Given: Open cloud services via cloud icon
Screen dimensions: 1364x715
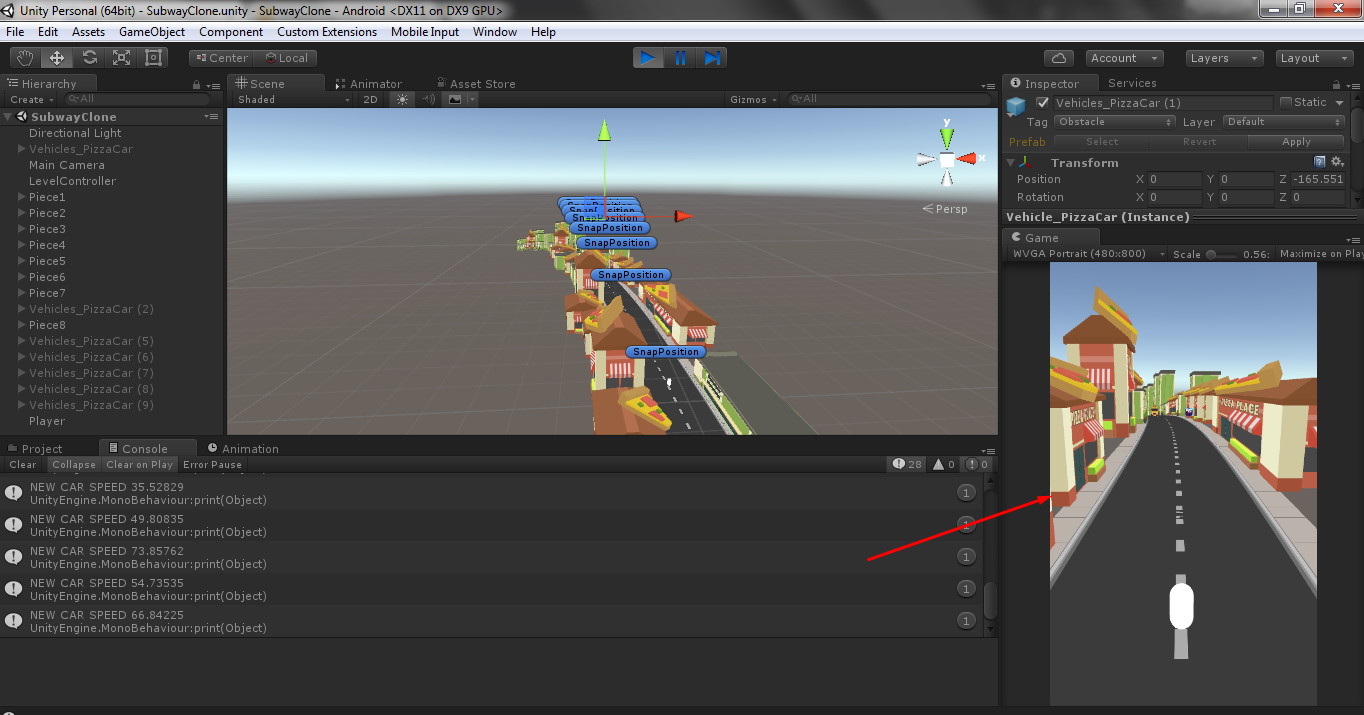Looking at the screenshot, I should click(1059, 58).
